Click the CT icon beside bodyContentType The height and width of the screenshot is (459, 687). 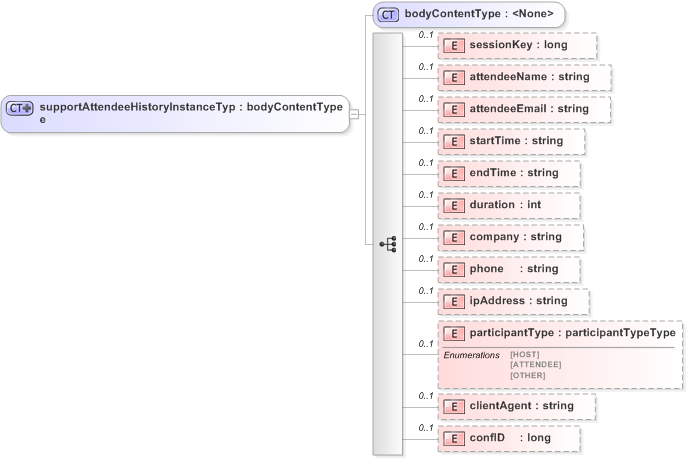tap(388, 14)
